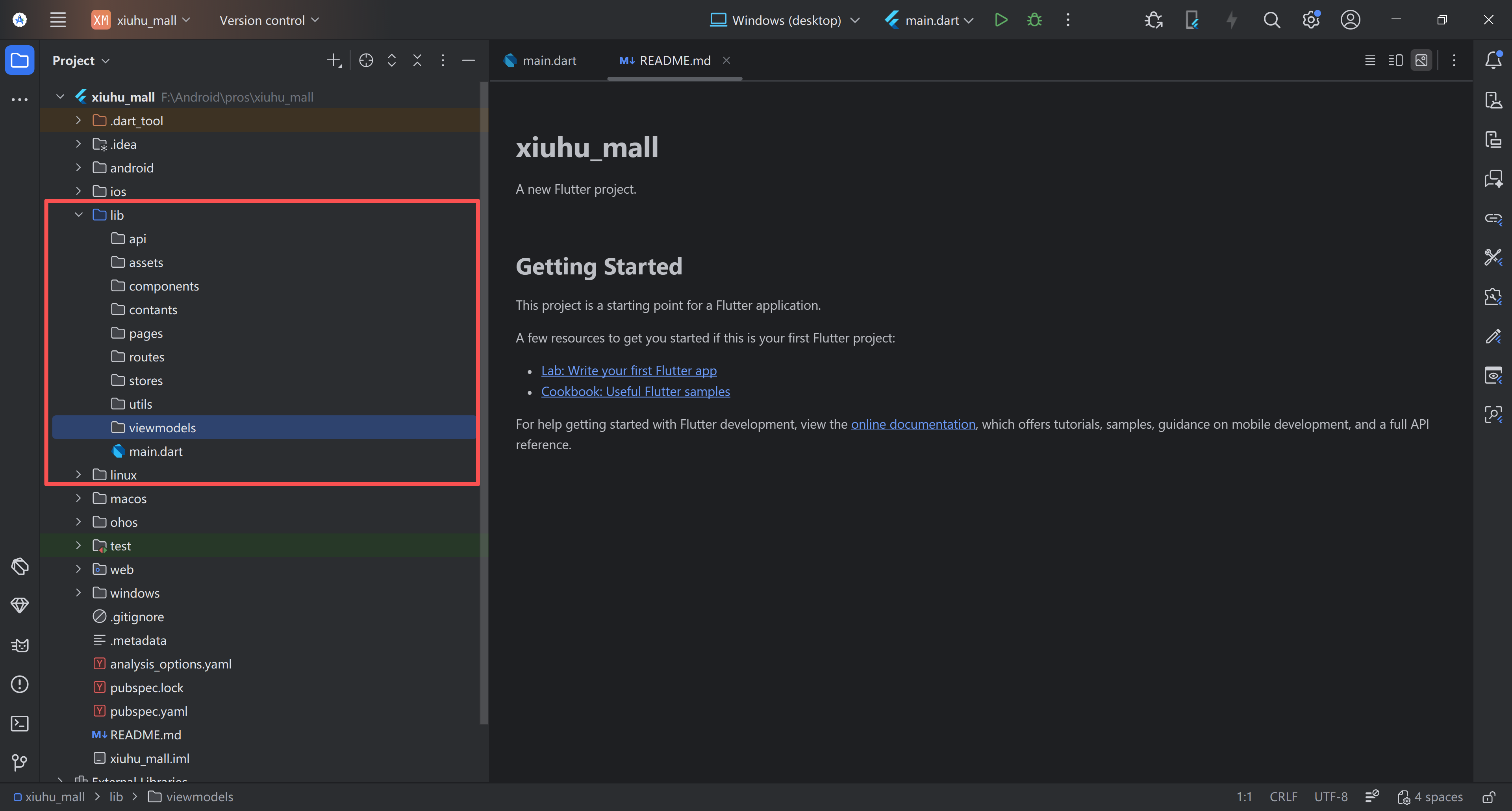Open the Windows (desktop) device dropdown
1512x811 pixels.
click(x=785, y=20)
